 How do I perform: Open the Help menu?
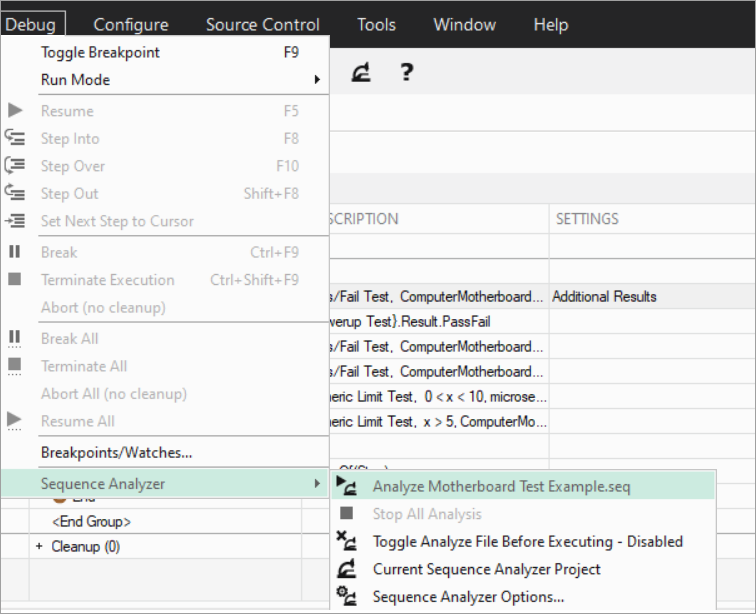point(551,25)
